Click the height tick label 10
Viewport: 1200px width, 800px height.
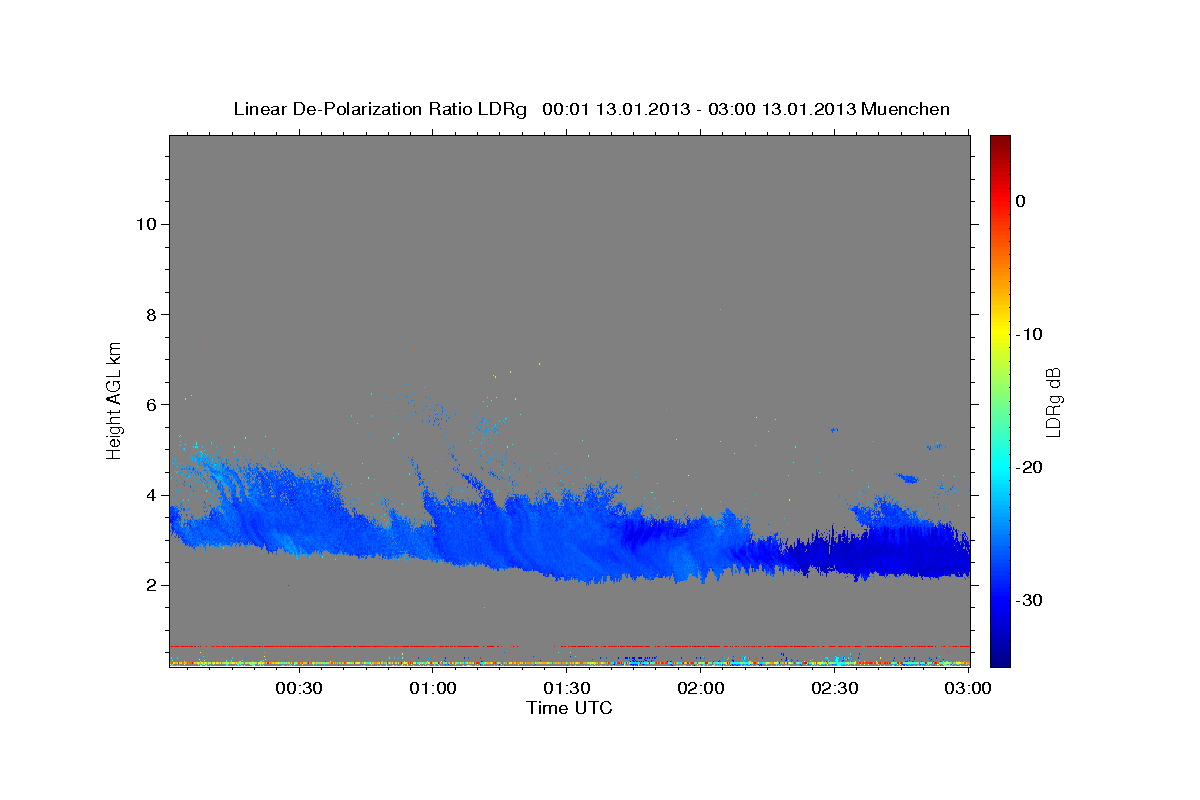pyautogui.click(x=145, y=223)
